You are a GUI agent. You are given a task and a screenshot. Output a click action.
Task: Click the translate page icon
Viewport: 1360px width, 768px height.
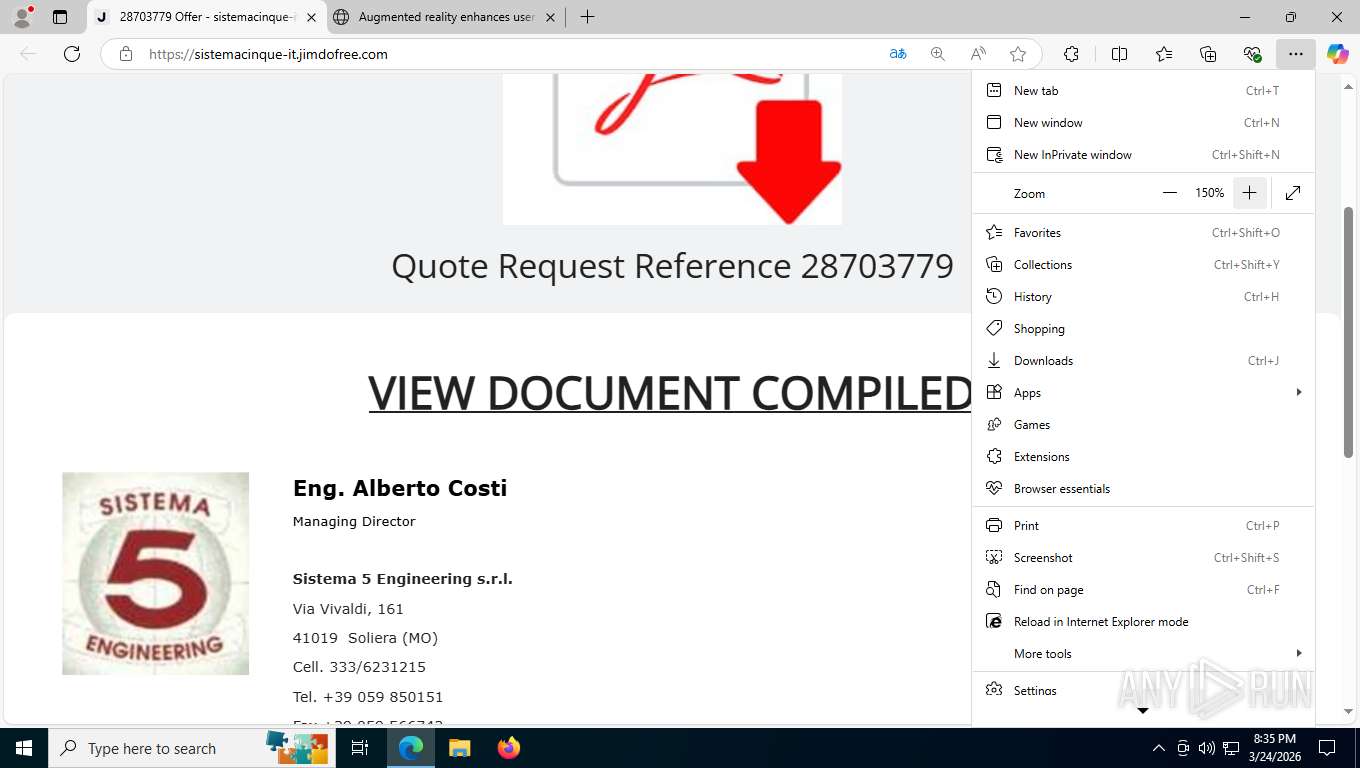tap(898, 54)
